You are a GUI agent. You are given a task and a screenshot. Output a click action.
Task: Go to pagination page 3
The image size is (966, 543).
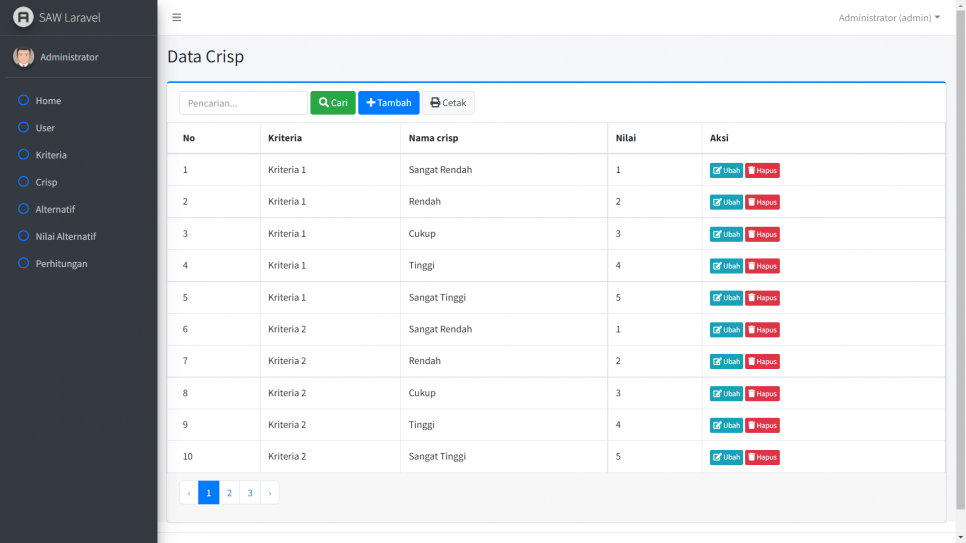tap(250, 492)
